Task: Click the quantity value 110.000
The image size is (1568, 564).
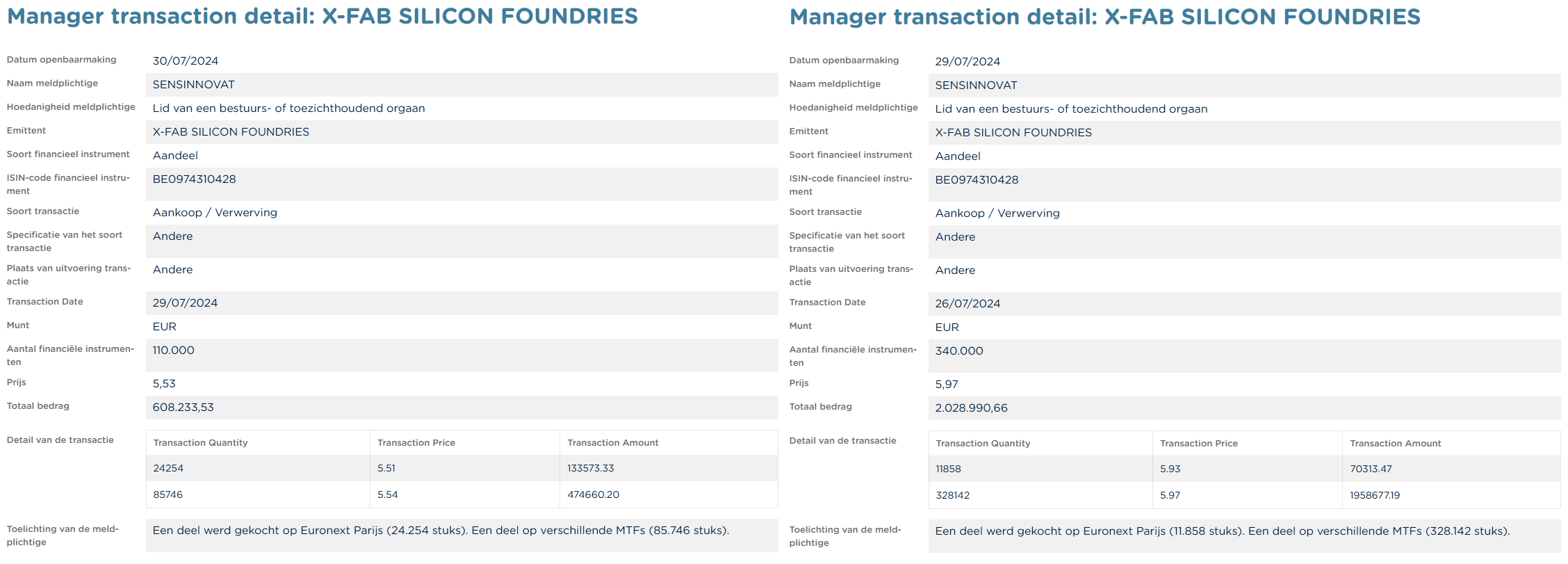Action: tap(174, 351)
